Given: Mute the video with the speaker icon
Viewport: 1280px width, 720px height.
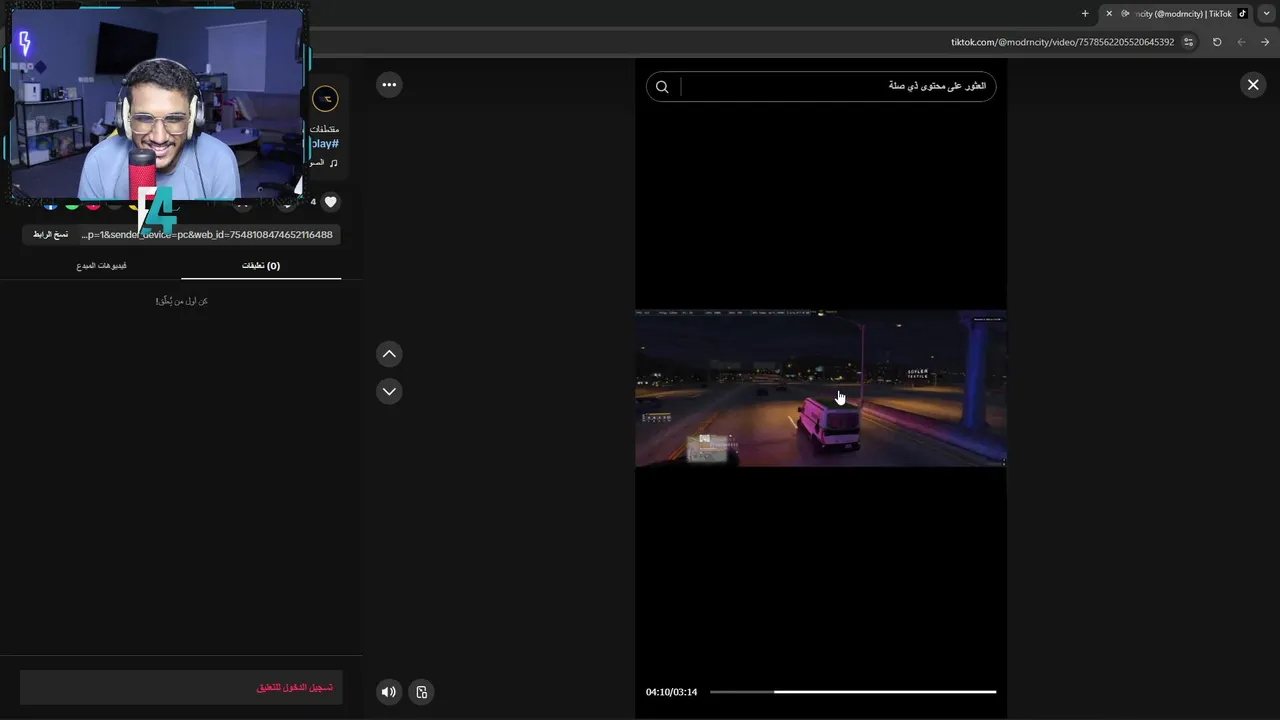Looking at the screenshot, I should (x=388, y=692).
